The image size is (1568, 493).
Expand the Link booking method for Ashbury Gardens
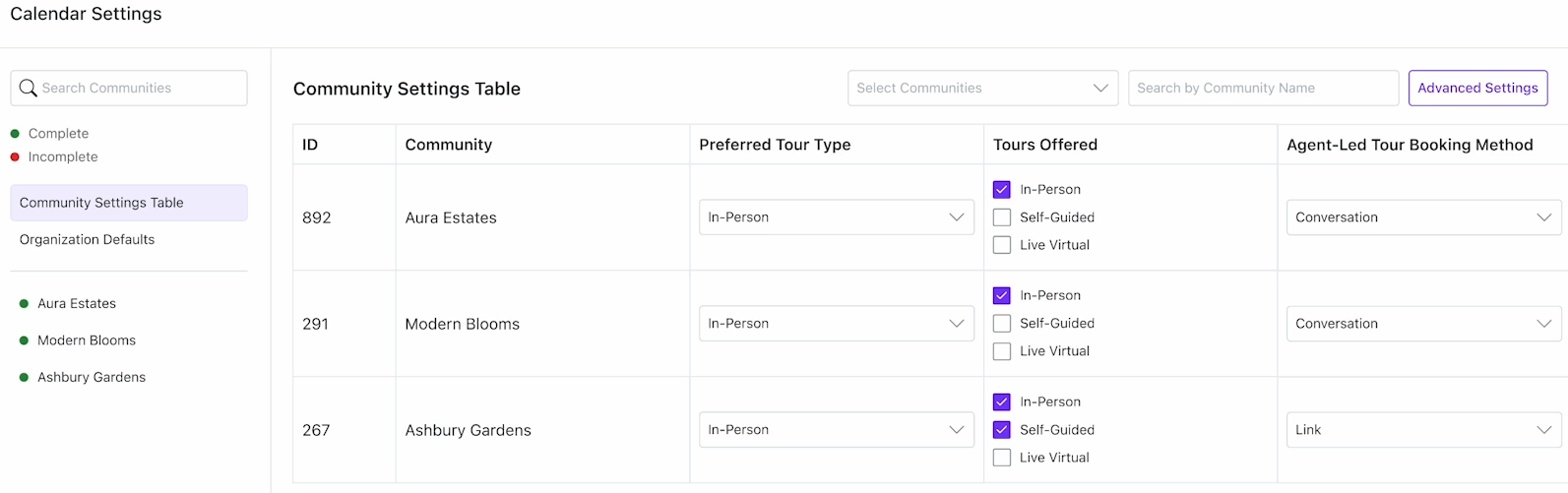click(1423, 430)
